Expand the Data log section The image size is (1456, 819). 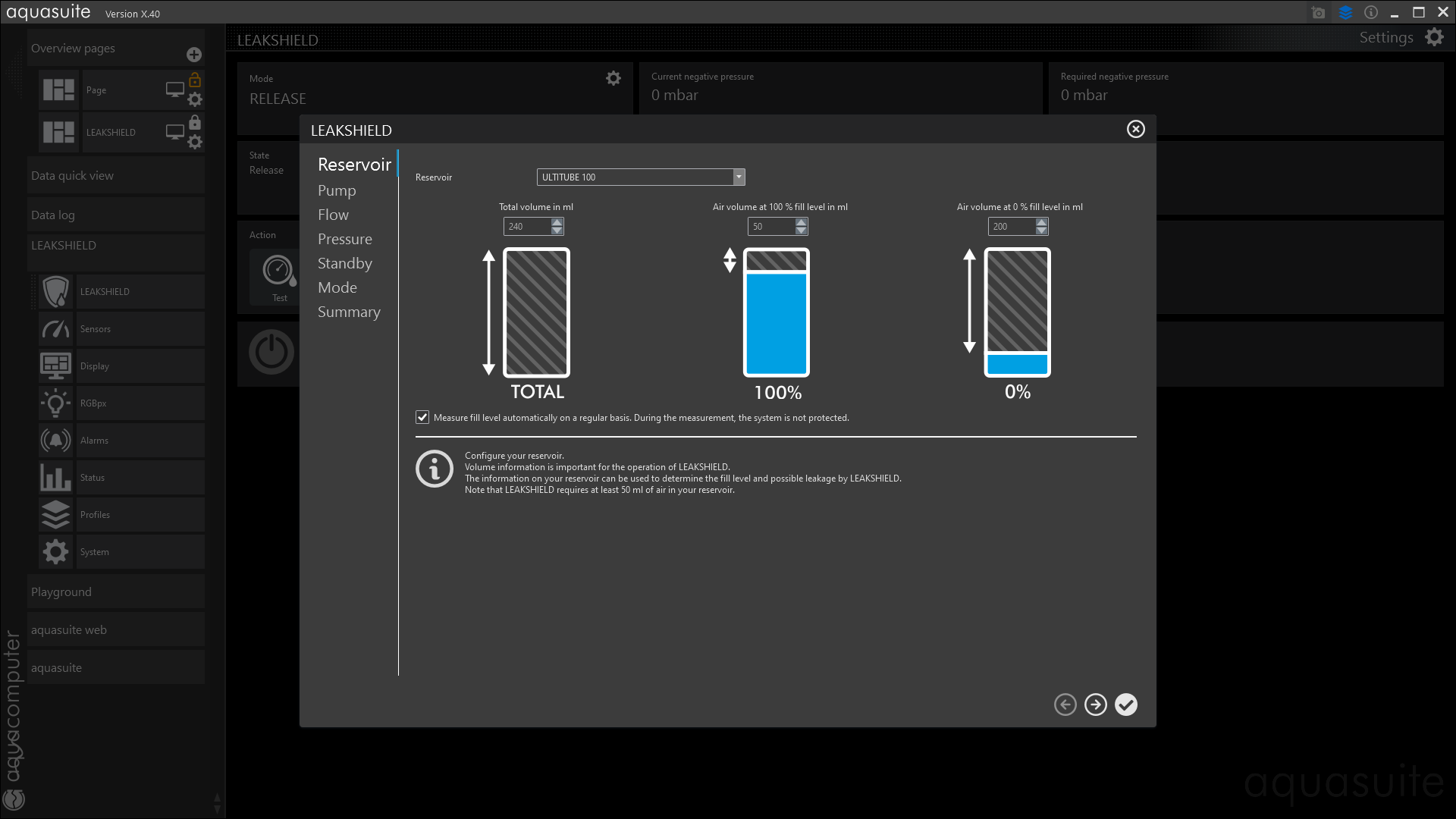tap(116, 215)
